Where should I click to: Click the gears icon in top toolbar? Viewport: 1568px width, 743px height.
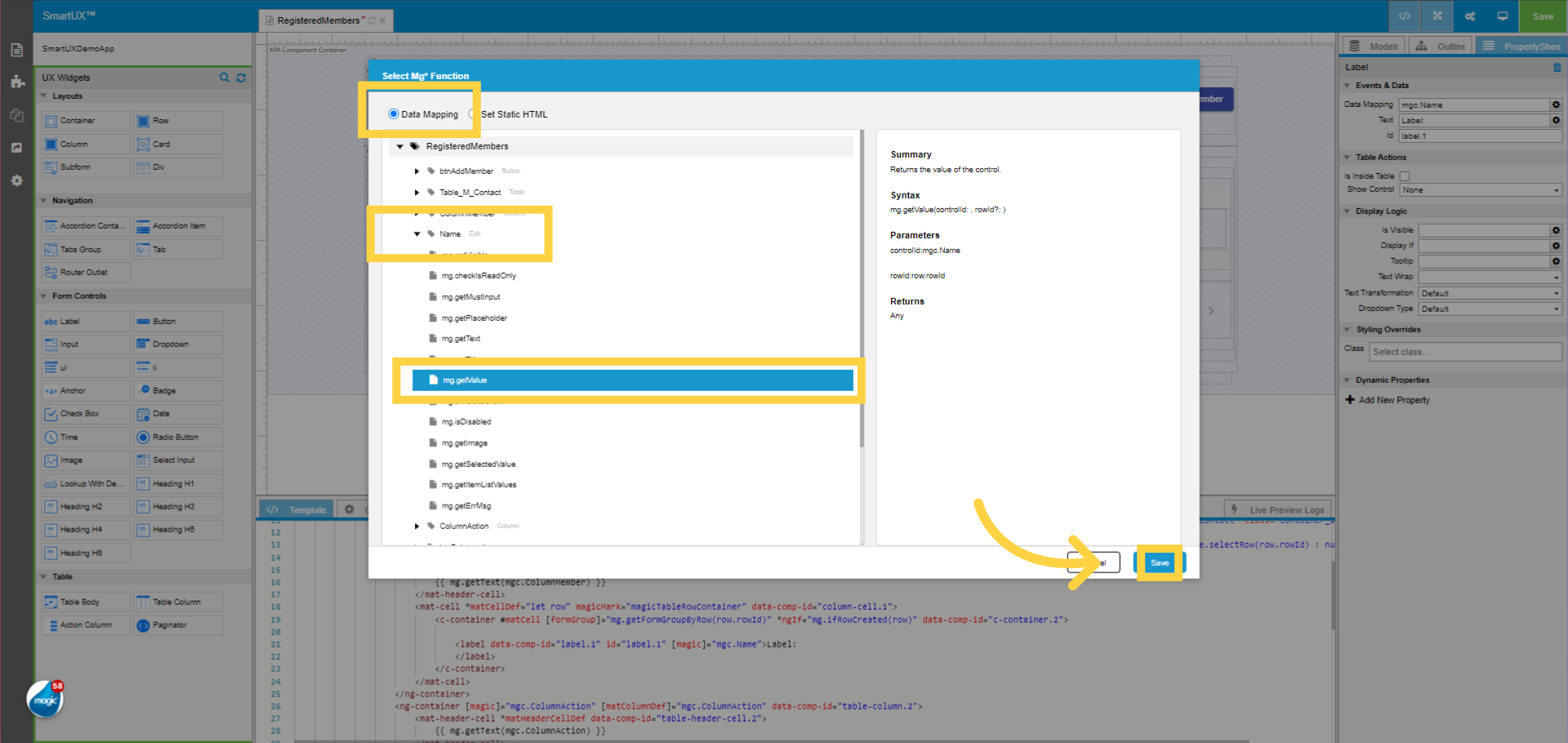(x=1470, y=16)
